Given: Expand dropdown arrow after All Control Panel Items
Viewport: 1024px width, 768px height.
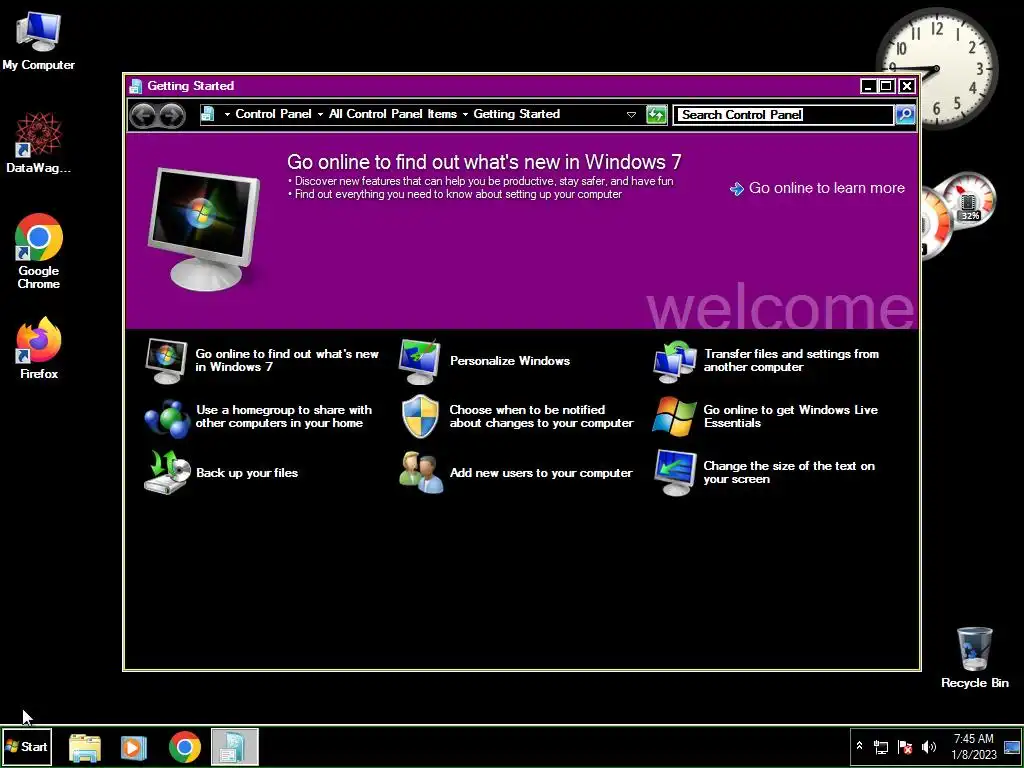Looking at the screenshot, I should pyautogui.click(x=466, y=115).
